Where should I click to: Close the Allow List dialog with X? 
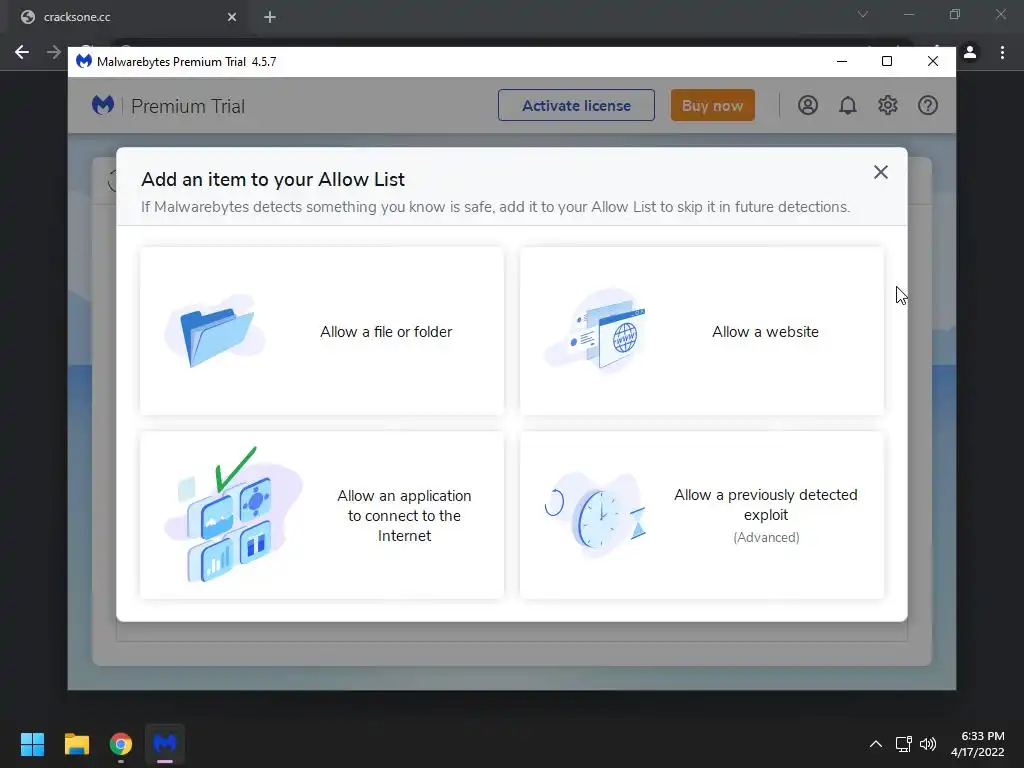(880, 172)
